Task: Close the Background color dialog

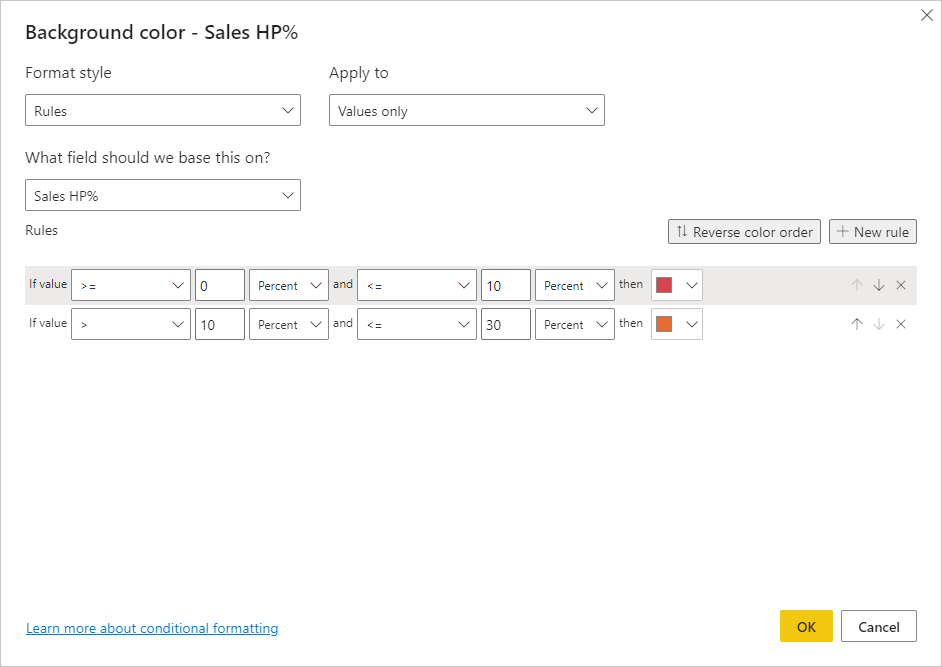Action: (926, 16)
